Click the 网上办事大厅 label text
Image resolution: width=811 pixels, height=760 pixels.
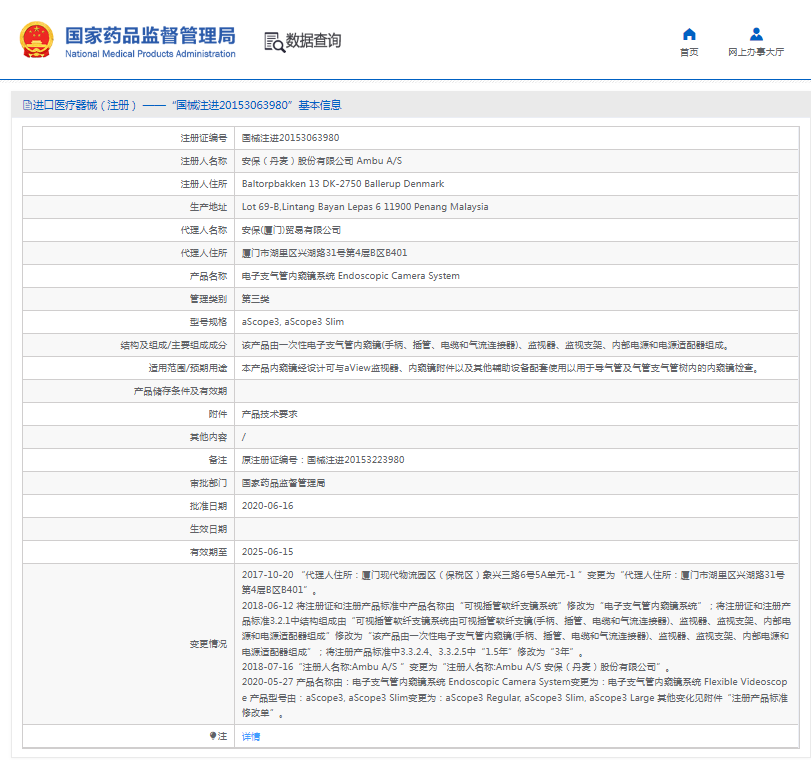click(x=755, y=52)
